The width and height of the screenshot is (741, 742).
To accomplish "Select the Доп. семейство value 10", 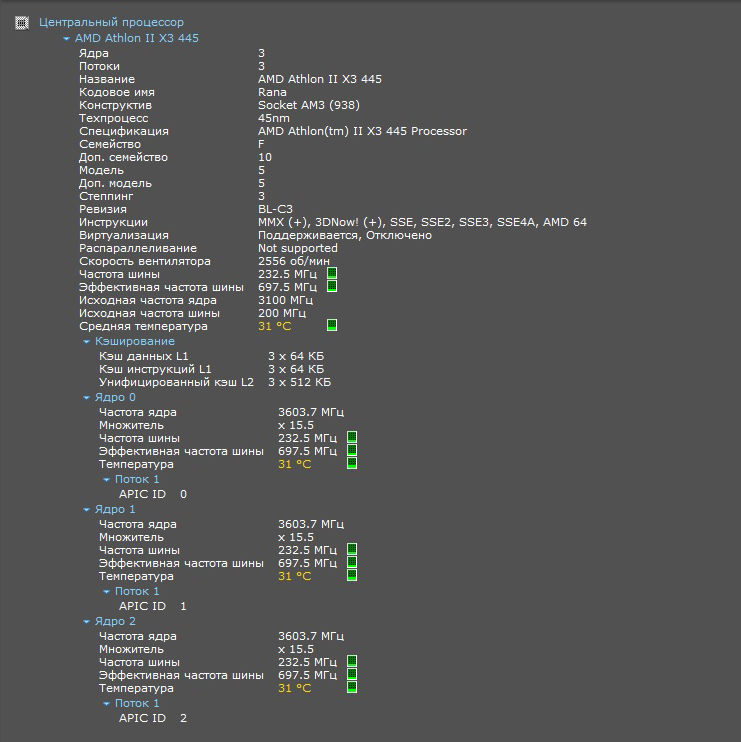I will point(265,157).
